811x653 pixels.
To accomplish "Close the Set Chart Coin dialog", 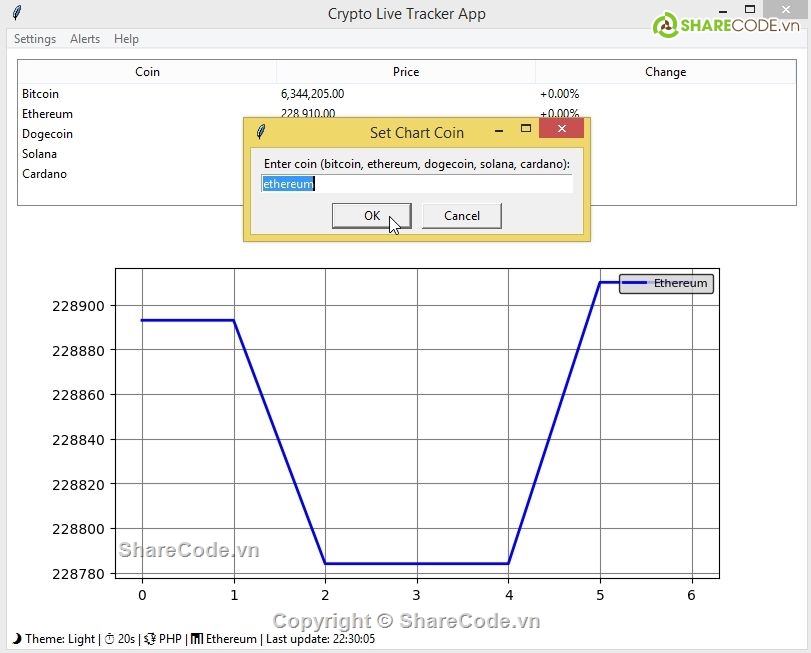I will click(561, 129).
